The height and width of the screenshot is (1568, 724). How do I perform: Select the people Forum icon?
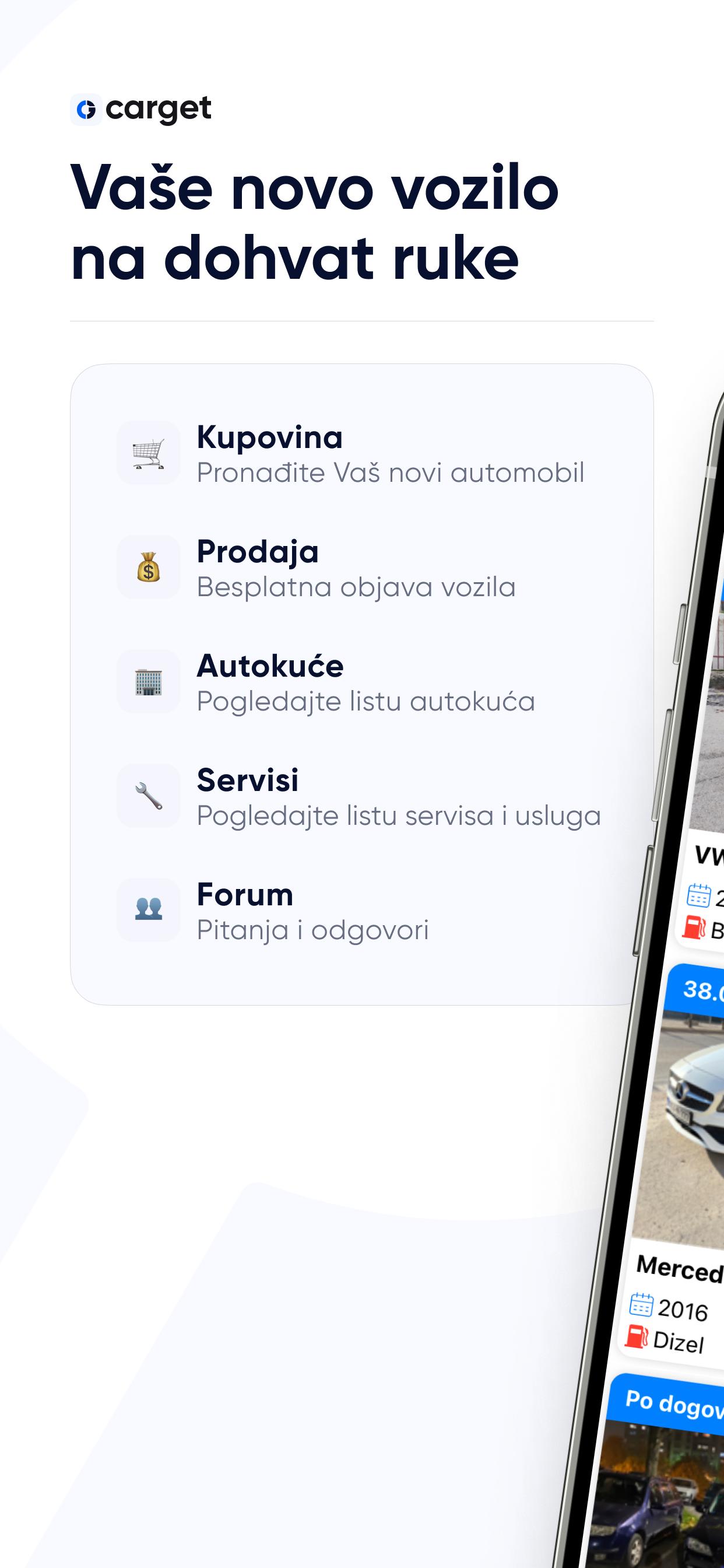pyautogui.click(x=149, y=909)
